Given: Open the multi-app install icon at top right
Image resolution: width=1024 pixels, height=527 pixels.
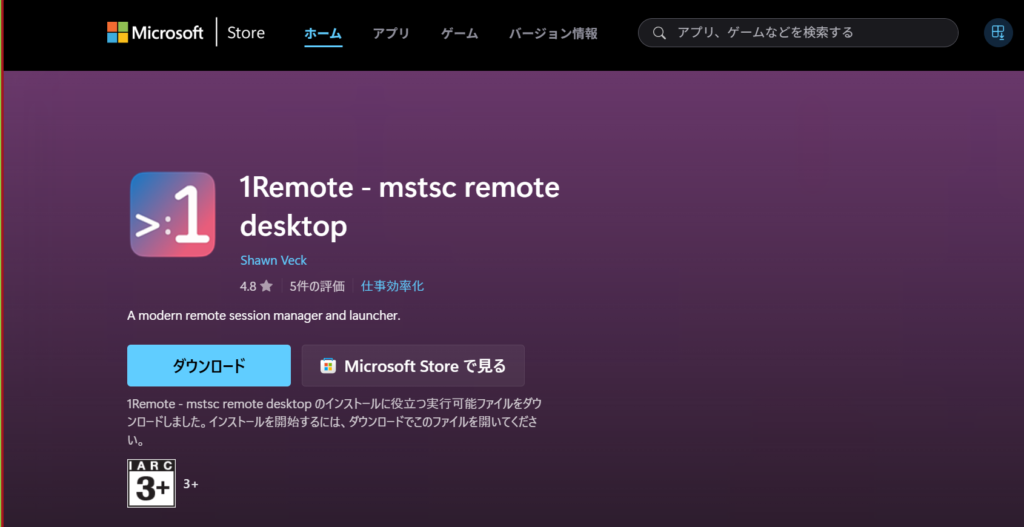Looking at the screenshot, I should pos(997,33).
